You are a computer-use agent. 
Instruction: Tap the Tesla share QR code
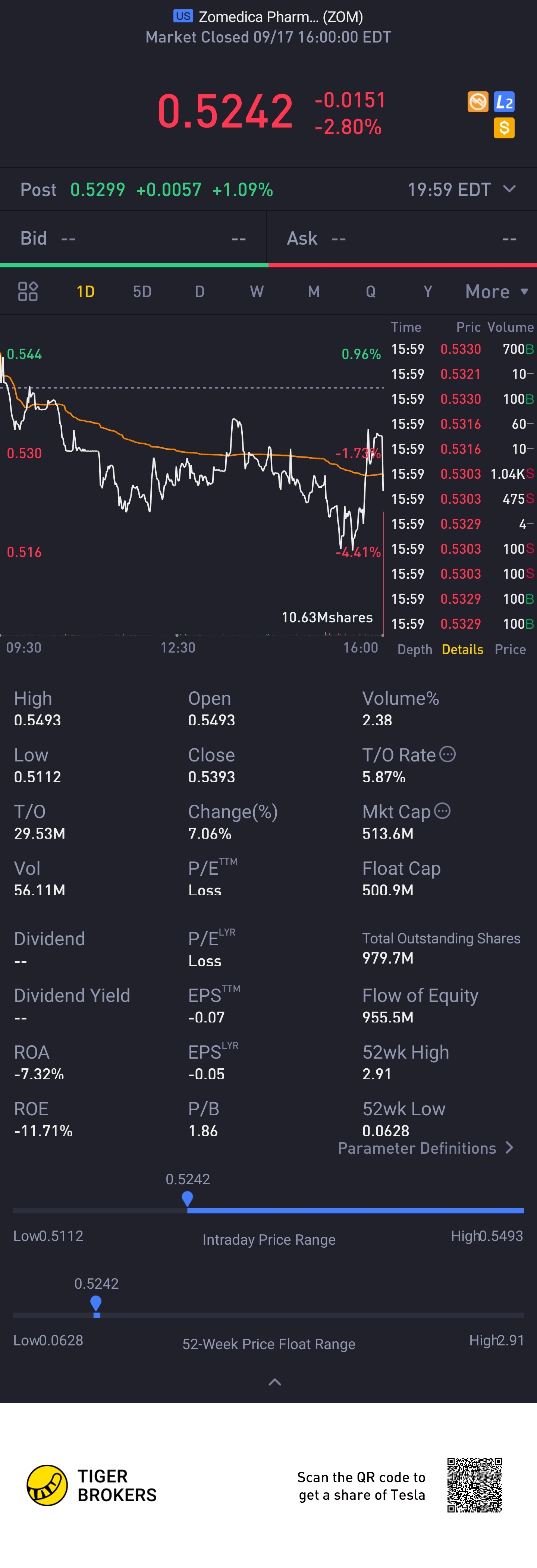coord(474,1485)
